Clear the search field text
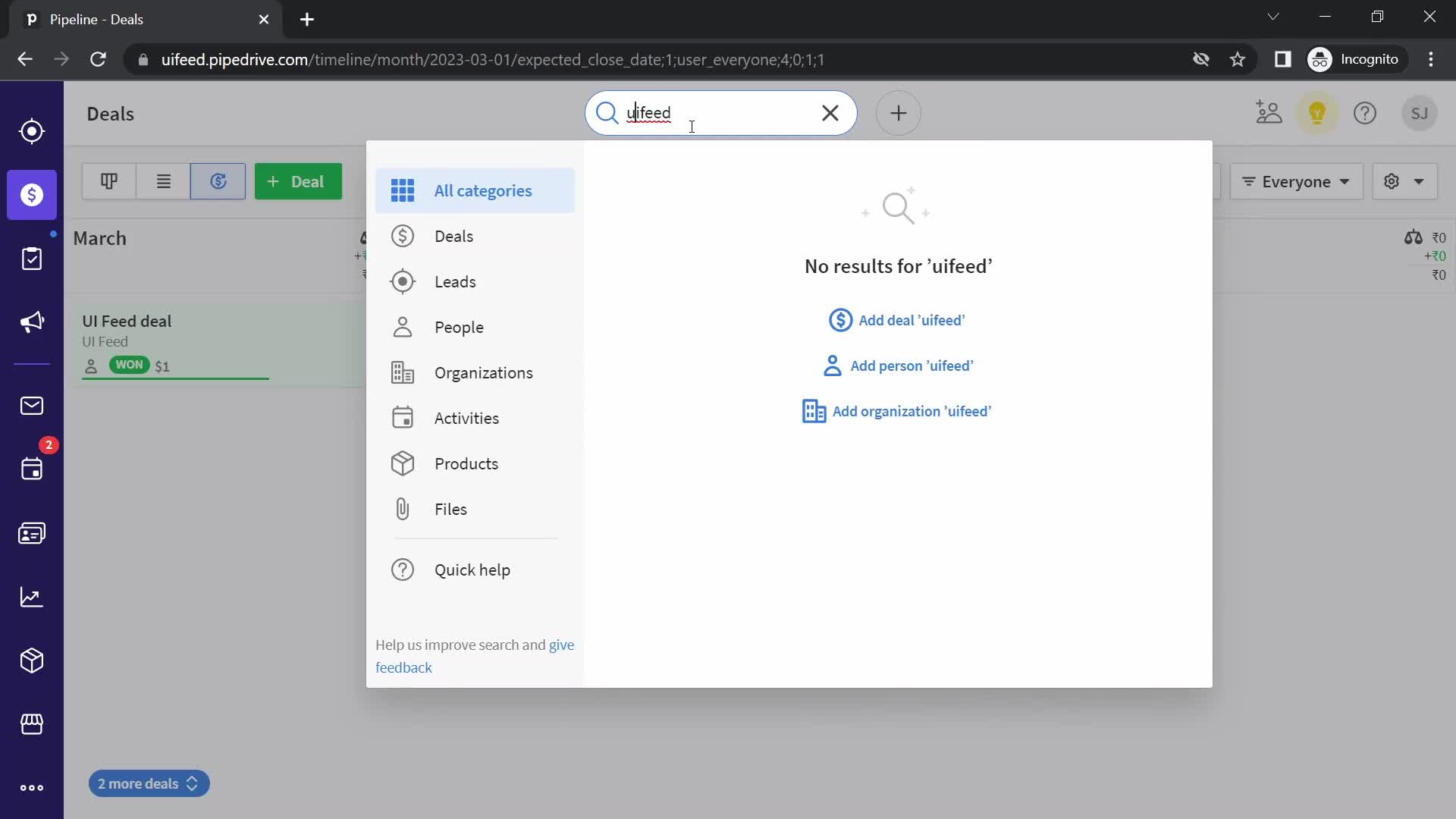 pos(830,113)
